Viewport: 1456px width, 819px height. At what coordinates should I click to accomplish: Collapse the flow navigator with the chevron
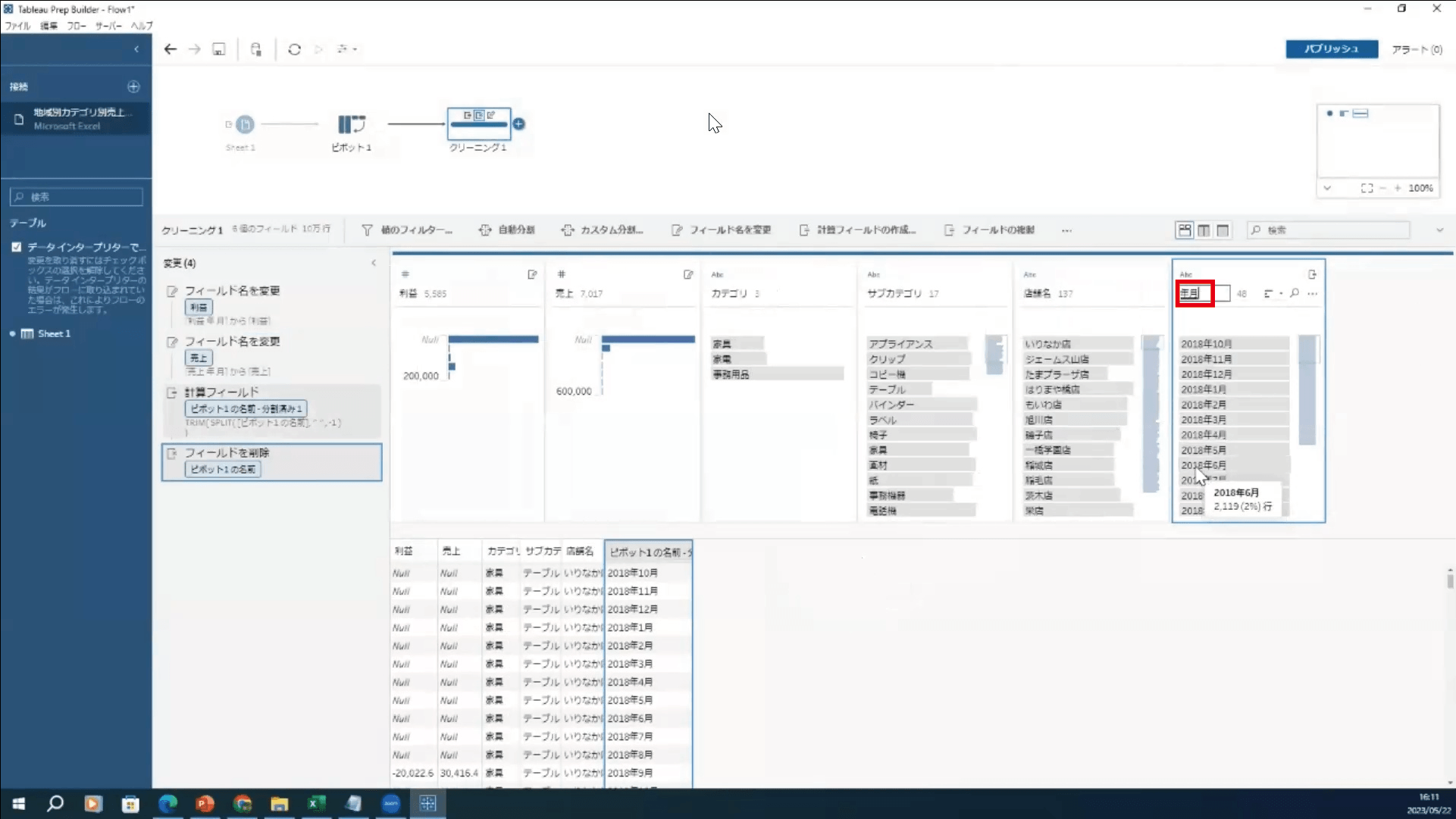[x=1327, y=188]
